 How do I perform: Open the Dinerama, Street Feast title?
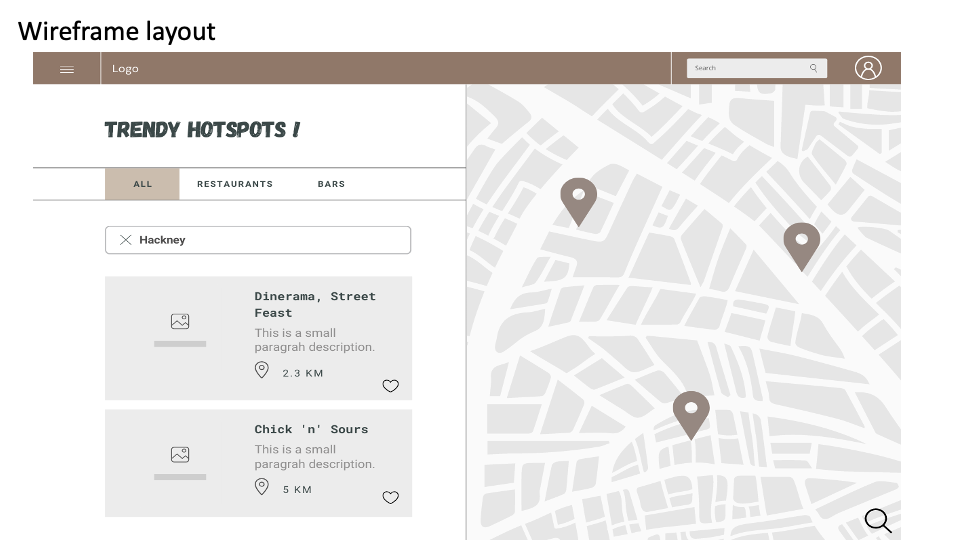click(x=315, y=304)
